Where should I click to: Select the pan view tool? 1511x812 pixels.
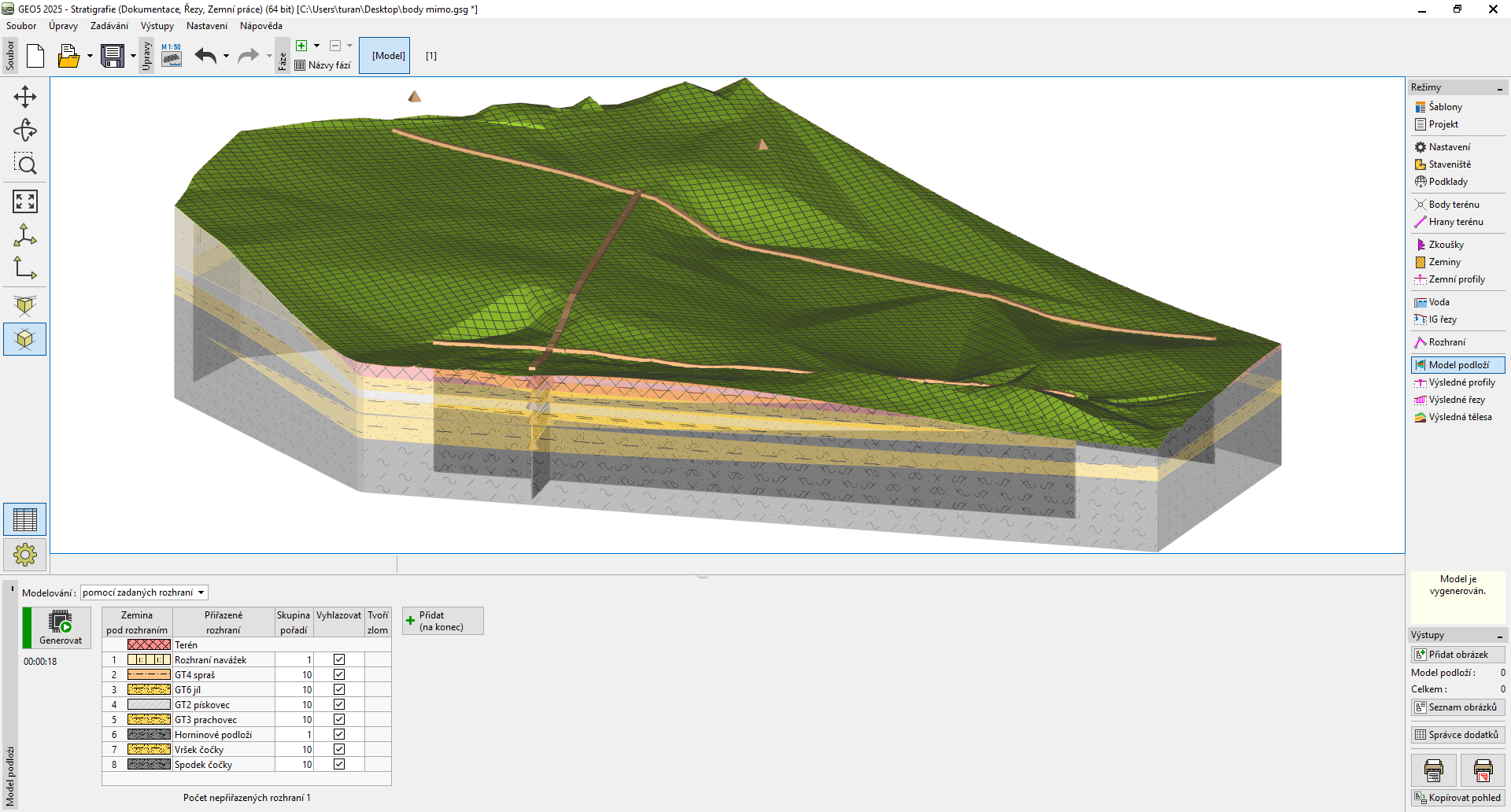[x=25, y=97]
